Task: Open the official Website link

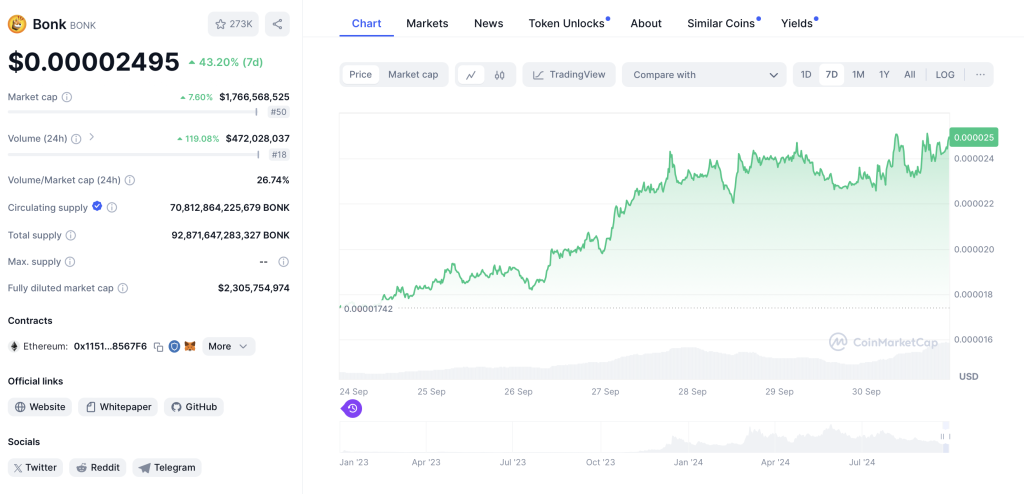Action: pyautogui.click(x=40, y=407)
